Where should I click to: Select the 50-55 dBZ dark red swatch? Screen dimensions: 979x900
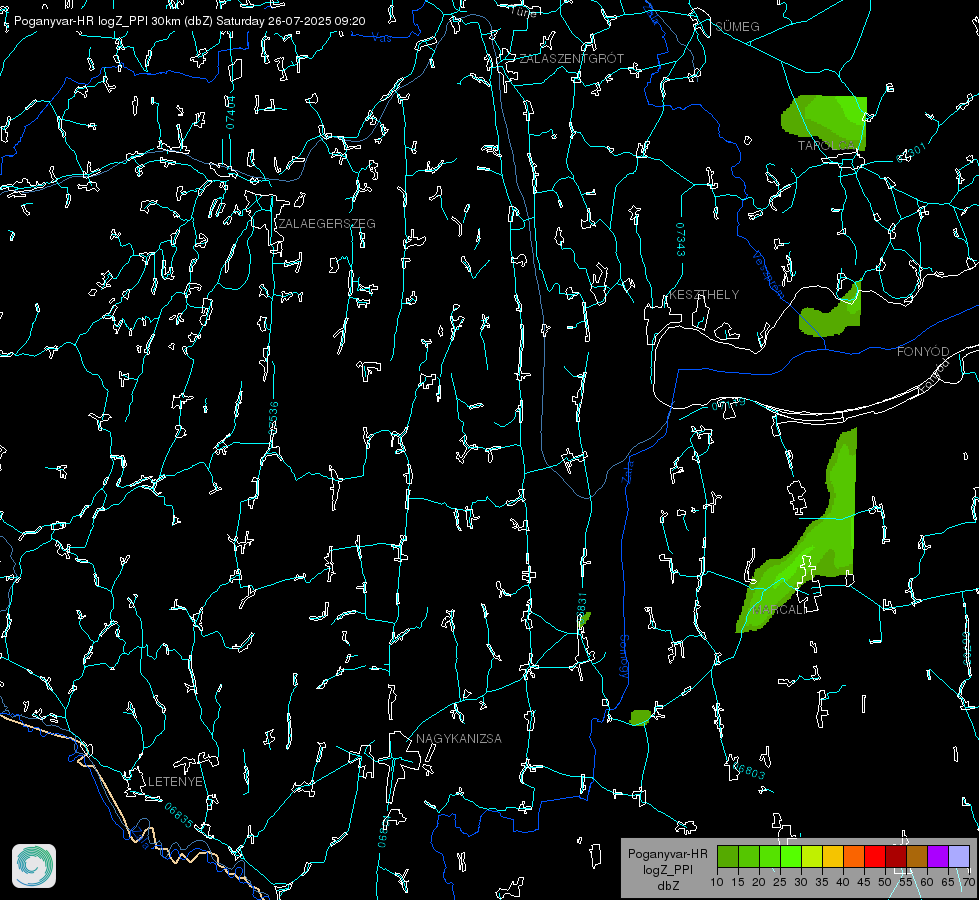(x=895, y=856)
